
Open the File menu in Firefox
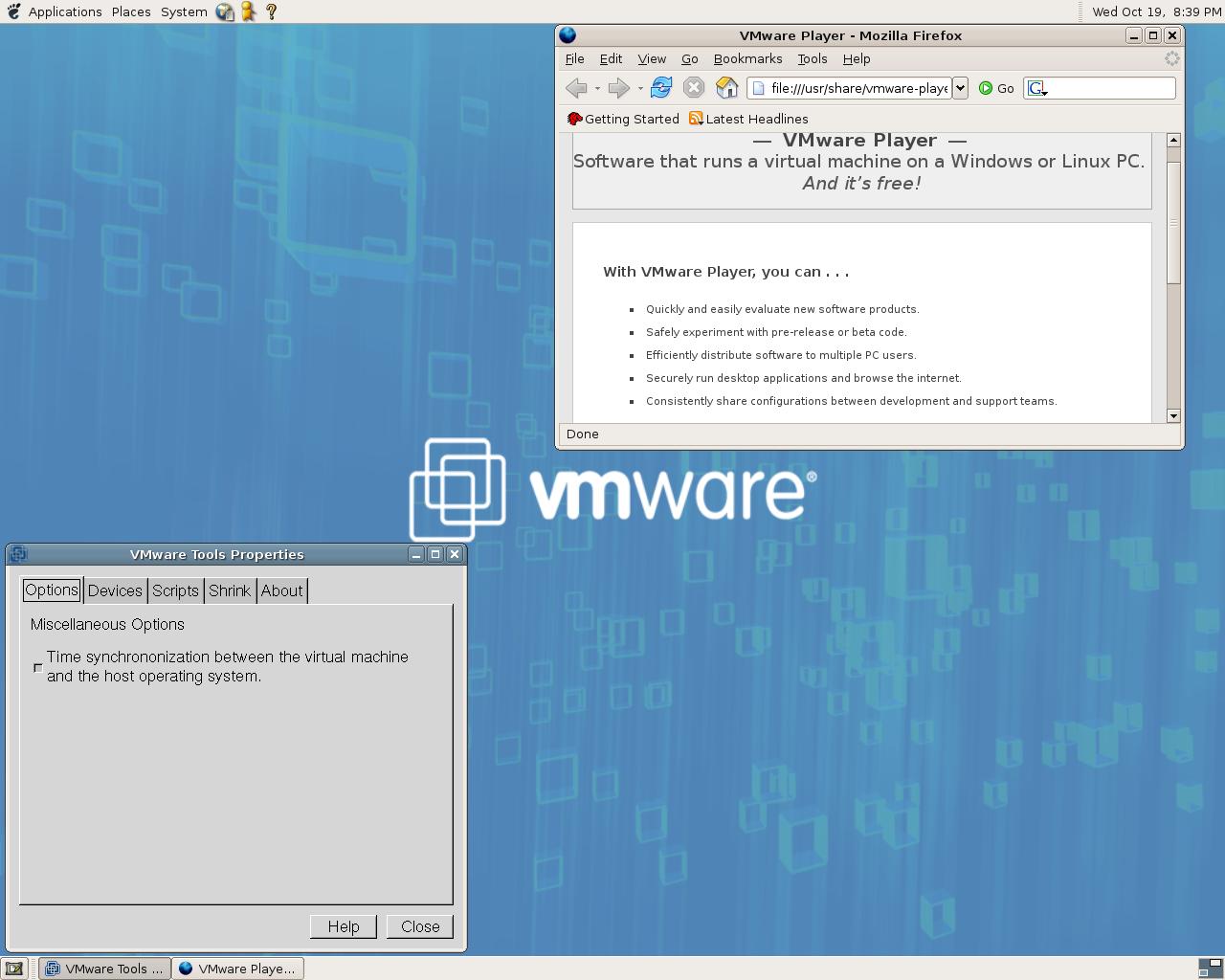coord(575,59)
